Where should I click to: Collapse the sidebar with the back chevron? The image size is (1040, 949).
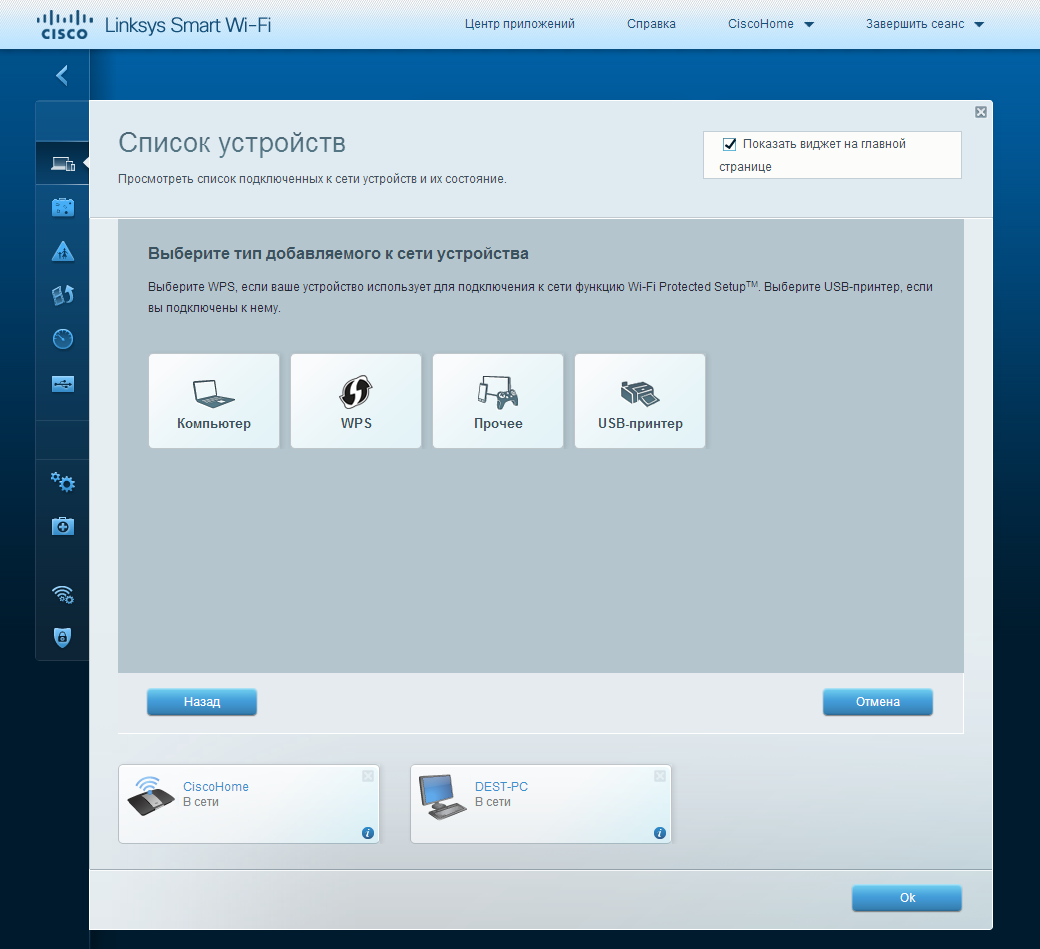[x=62, y=75]
